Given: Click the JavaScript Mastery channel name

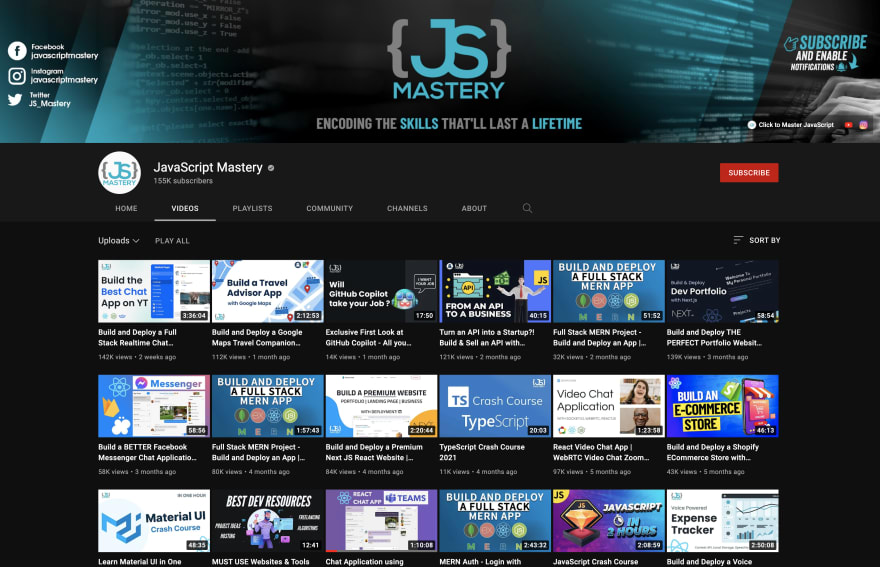Looking at the screenshot, I should pos(208,167).
